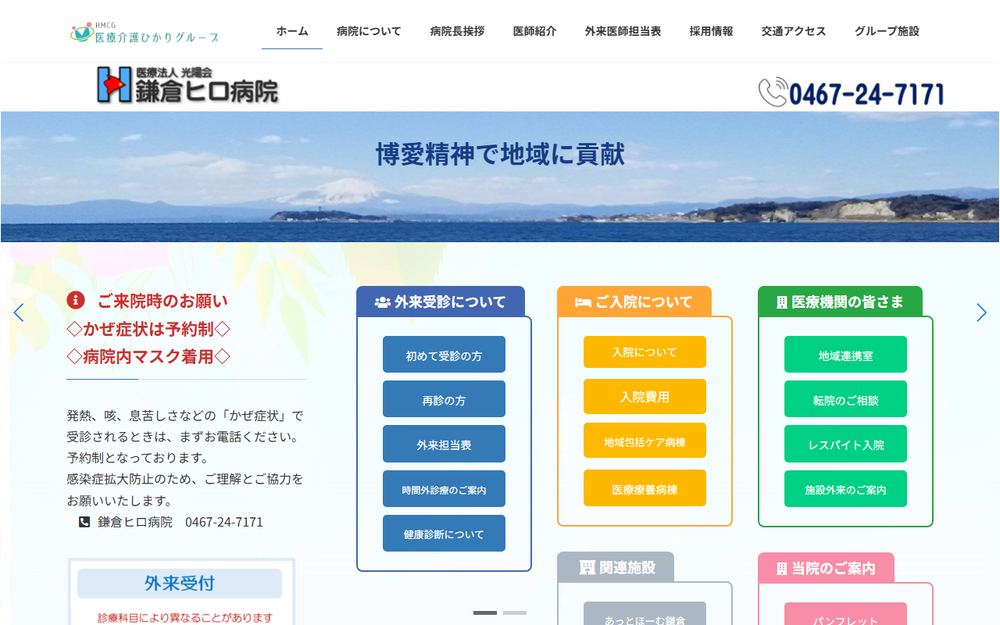
Task: Click 施設外来のご案内 button
Action: pos(846,489)
